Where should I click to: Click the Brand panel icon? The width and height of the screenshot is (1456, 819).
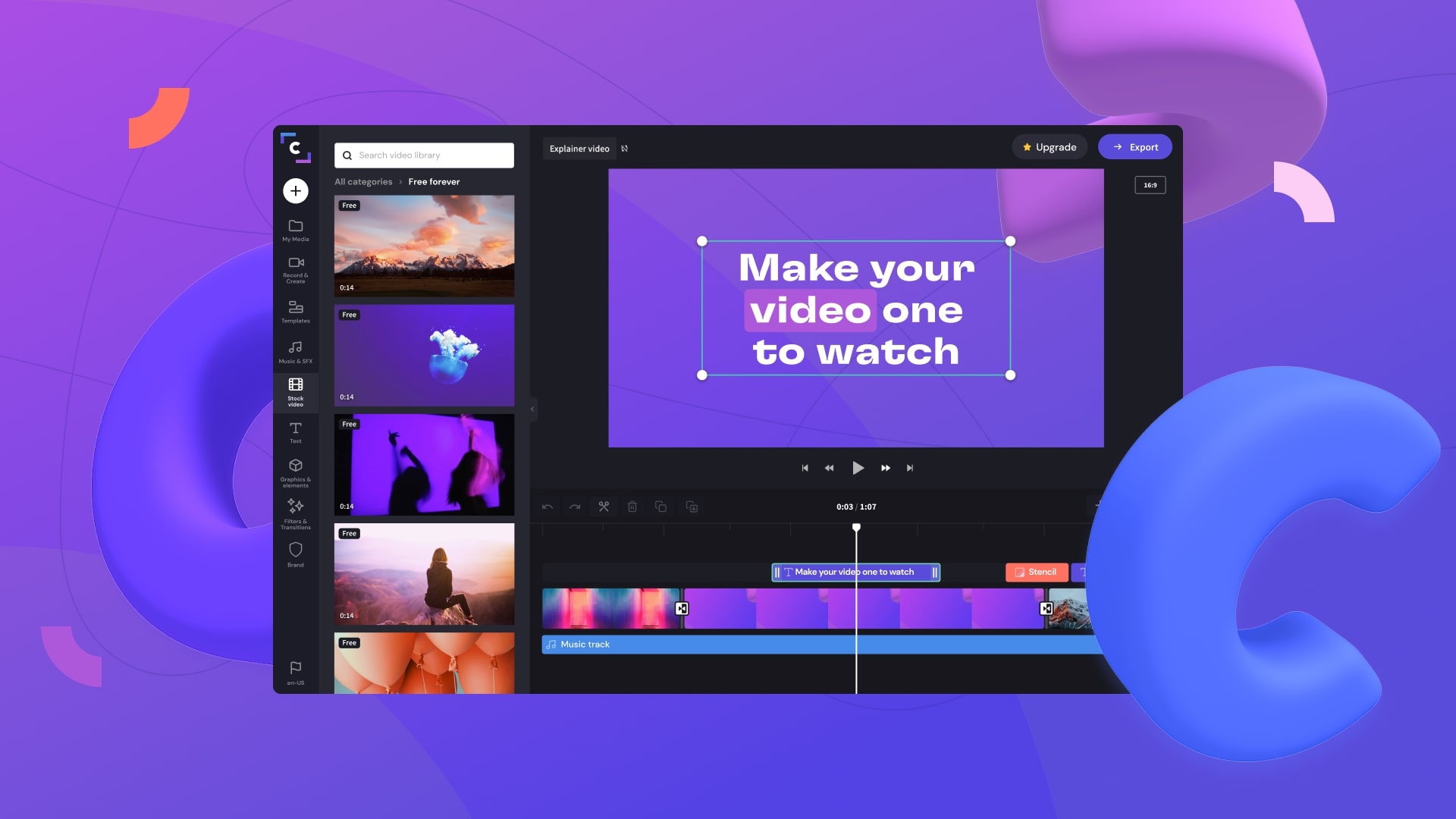[294, 553]
